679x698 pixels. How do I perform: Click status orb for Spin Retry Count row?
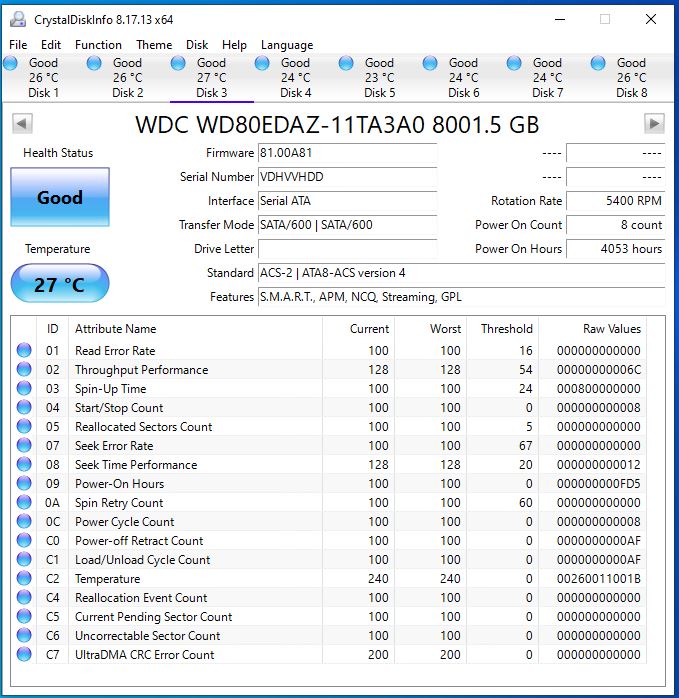coord(24,502)
